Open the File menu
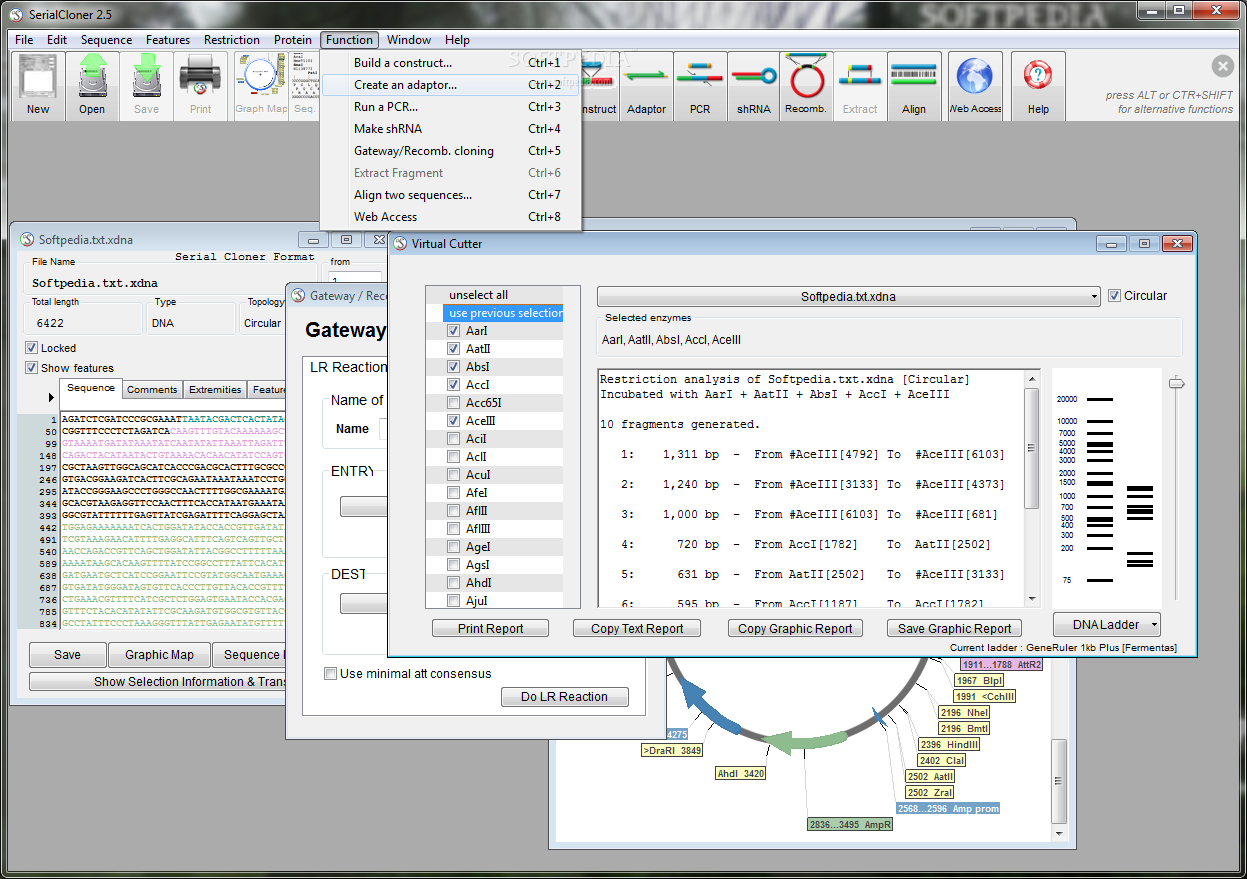Image resolution: width=1247 pixels, height=879 pixels. [x=24, y=40]
